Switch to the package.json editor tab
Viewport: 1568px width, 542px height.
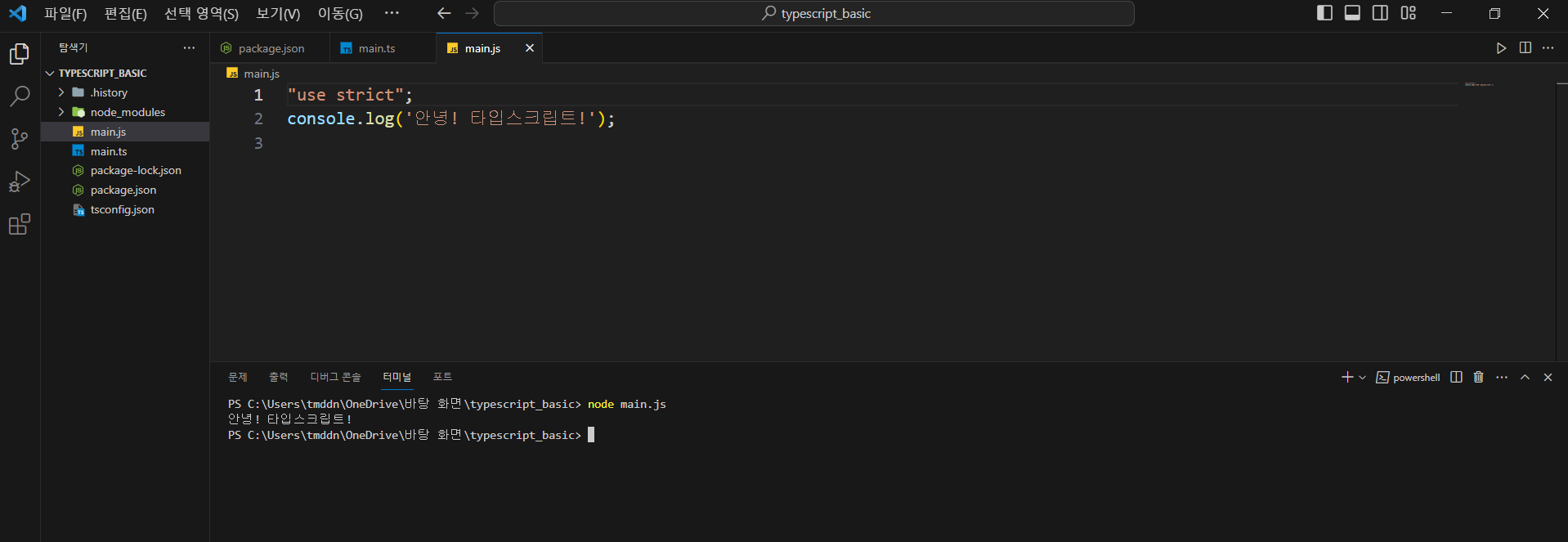point(270,48)
